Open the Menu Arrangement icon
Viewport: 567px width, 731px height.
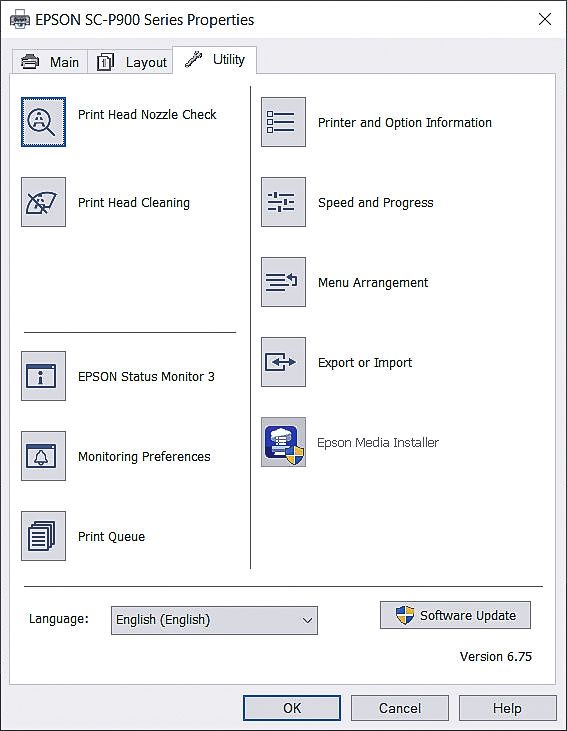coord(284,282)
